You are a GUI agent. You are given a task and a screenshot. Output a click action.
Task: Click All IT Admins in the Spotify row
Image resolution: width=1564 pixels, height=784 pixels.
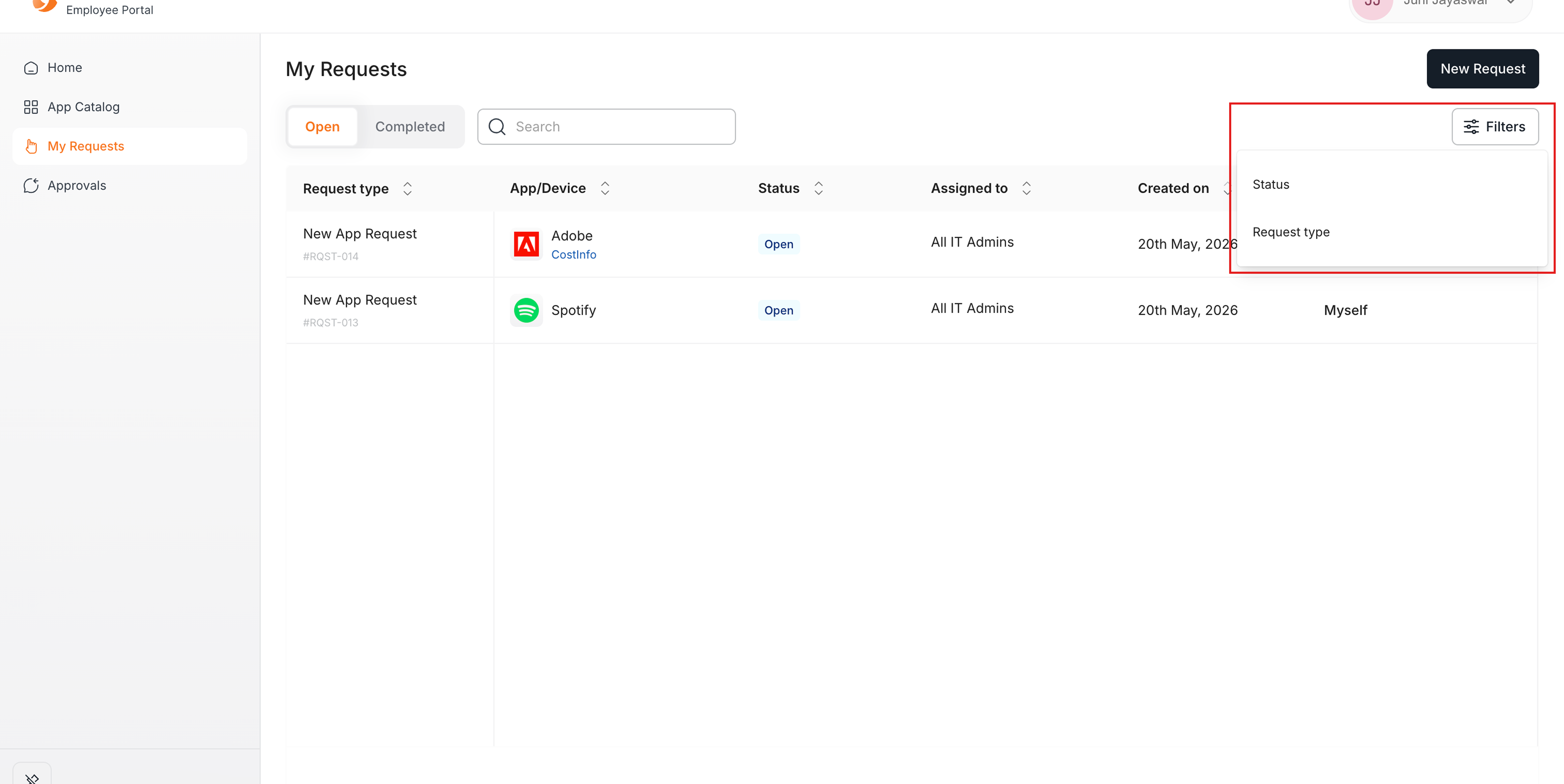[x=973, y=308]
